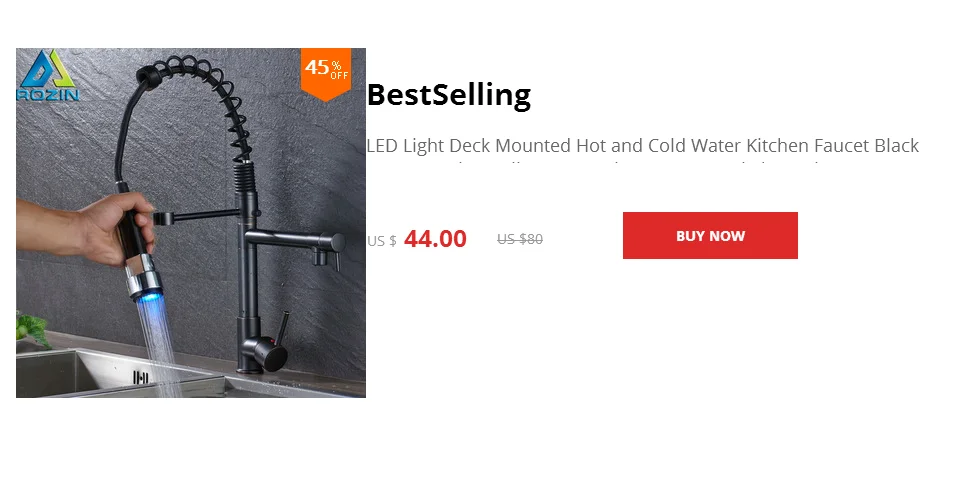Click the 44.00 sale price
Image resolution: width=958 pixels, height=477 pixels.
point(435,239)
